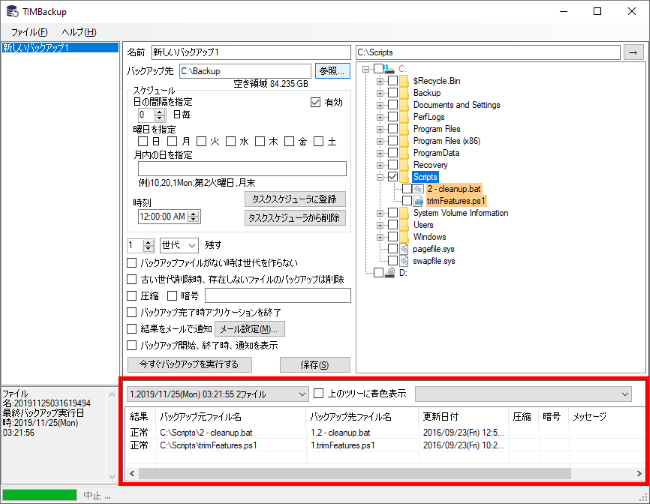Check バックアップ完了時アプリケーションを終了 option
The image size is (650, 504).
click(132, 313)
